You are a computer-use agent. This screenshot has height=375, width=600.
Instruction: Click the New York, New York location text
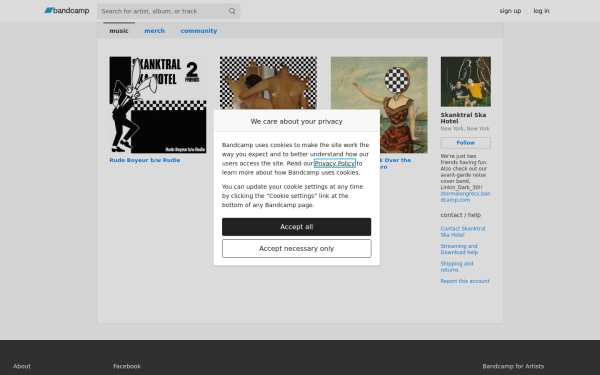click(465, 129)
